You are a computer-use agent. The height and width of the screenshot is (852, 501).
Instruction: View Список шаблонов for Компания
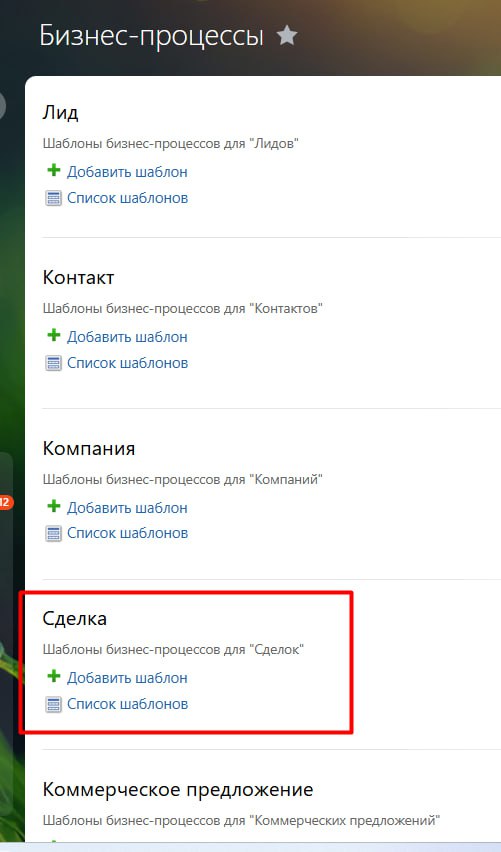tap(127, 533)
